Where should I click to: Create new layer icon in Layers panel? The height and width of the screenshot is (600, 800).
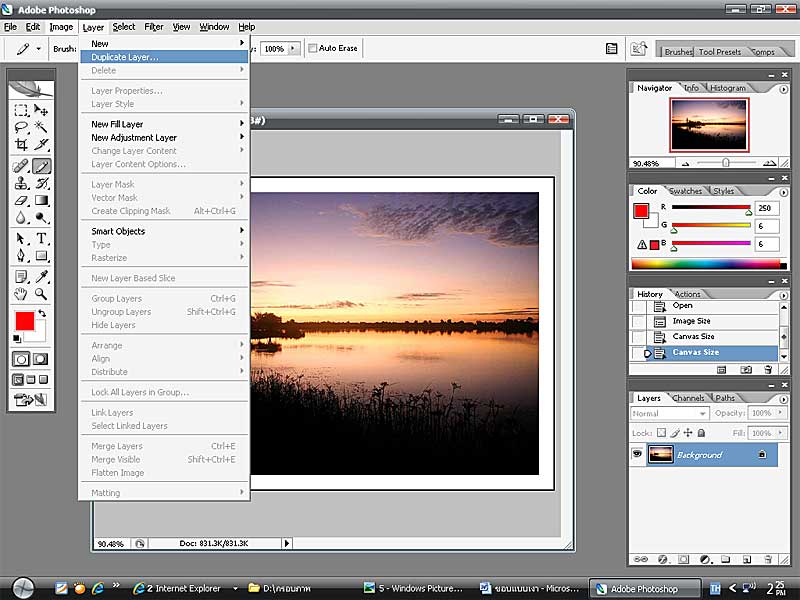pyautogui.click(x=746, y=560)
